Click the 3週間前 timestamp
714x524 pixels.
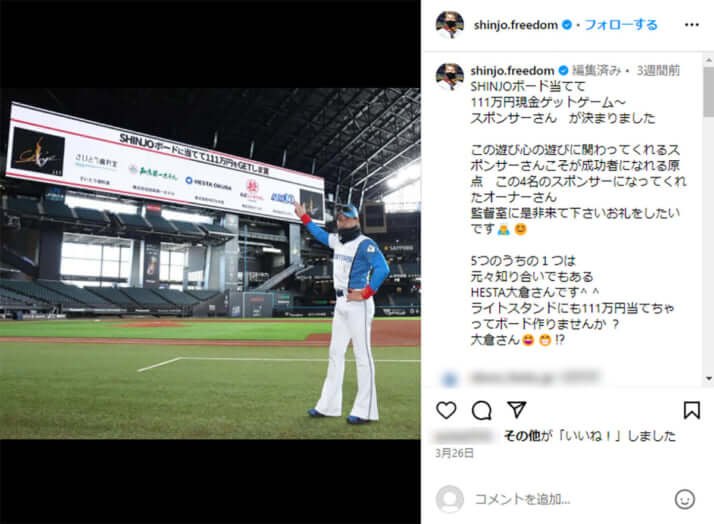658,71
